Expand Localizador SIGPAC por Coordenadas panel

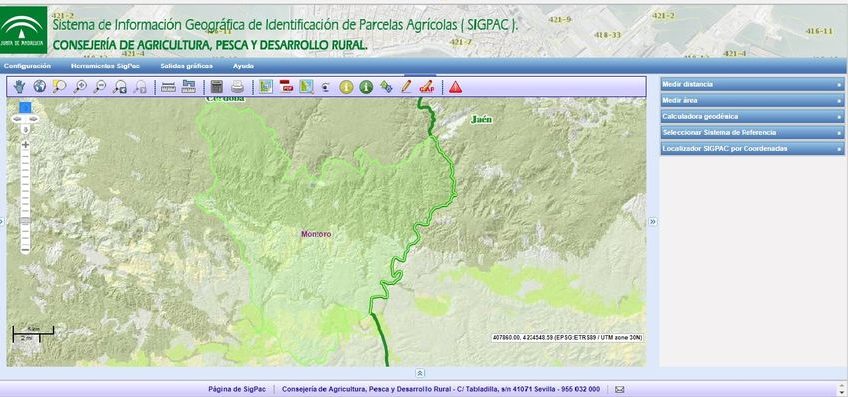pos(752,148)
